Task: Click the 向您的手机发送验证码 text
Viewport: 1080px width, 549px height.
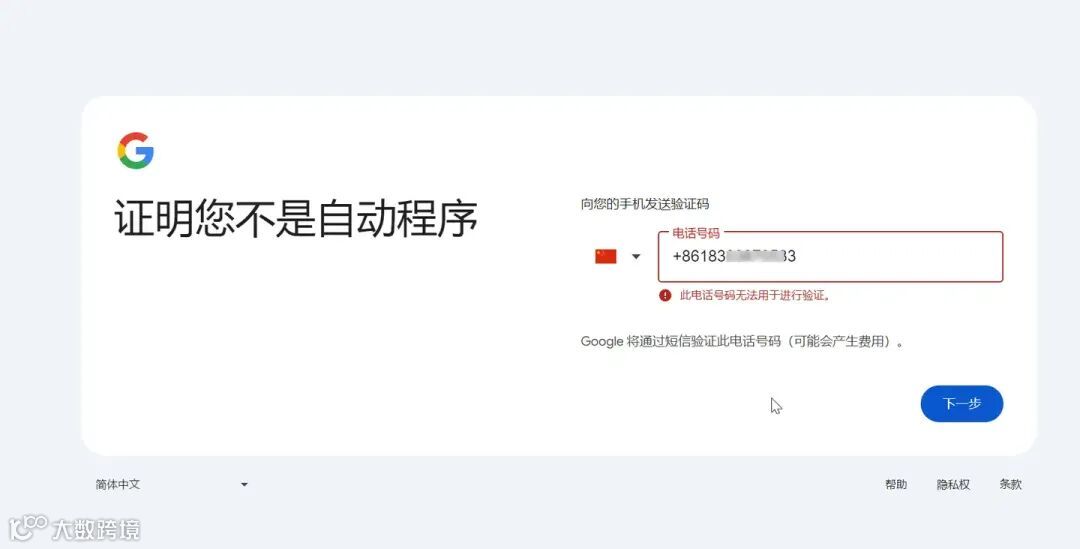Action: 645,204
